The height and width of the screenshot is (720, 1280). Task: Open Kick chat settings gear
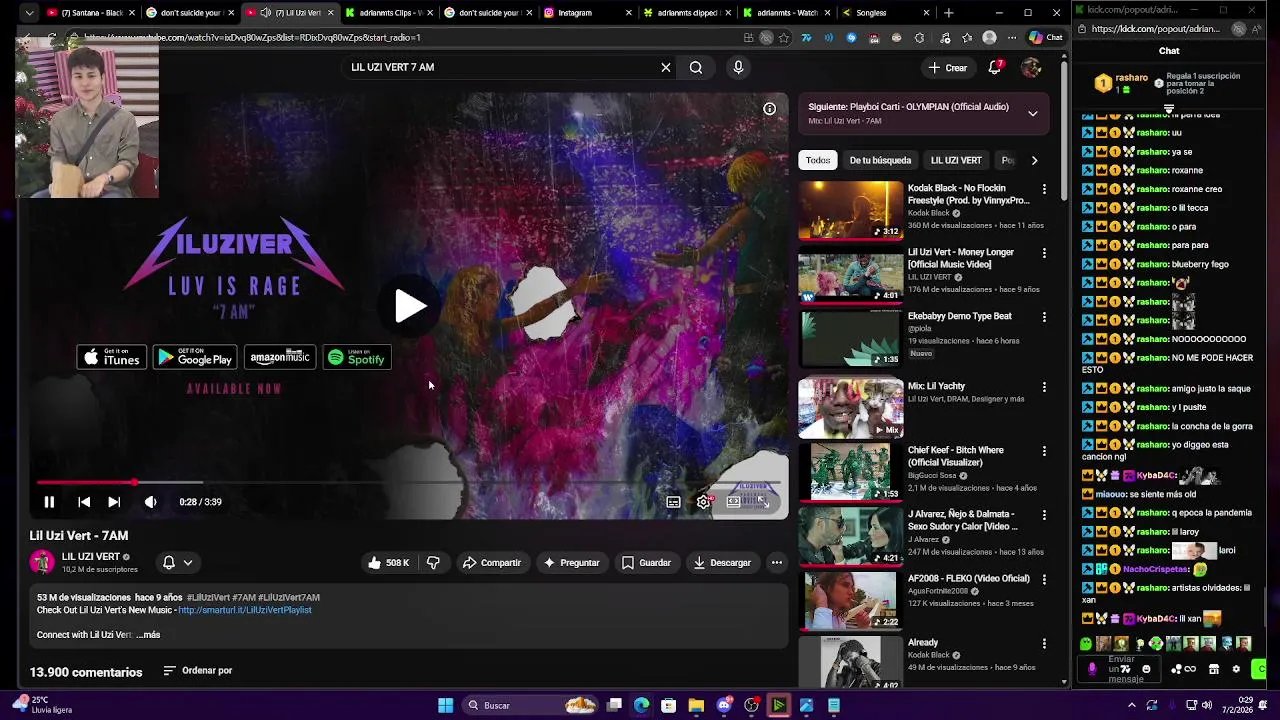(1236, 669)
